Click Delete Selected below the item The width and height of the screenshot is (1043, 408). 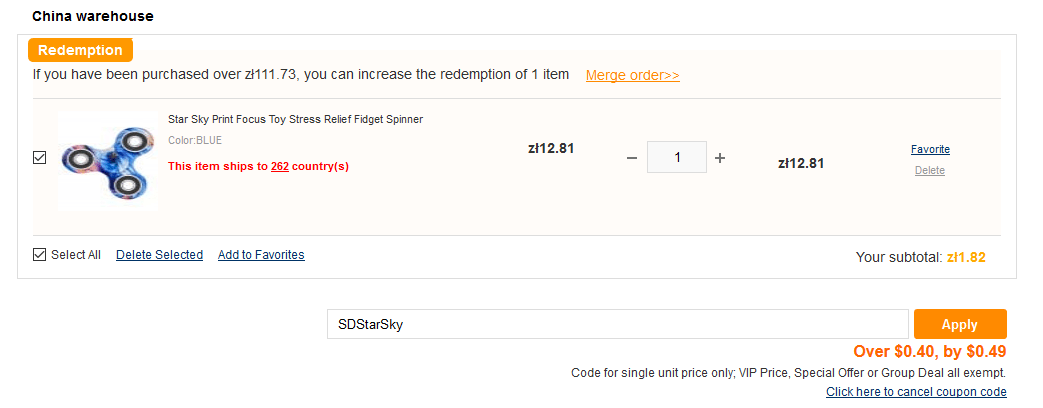(x=159, y=255)
